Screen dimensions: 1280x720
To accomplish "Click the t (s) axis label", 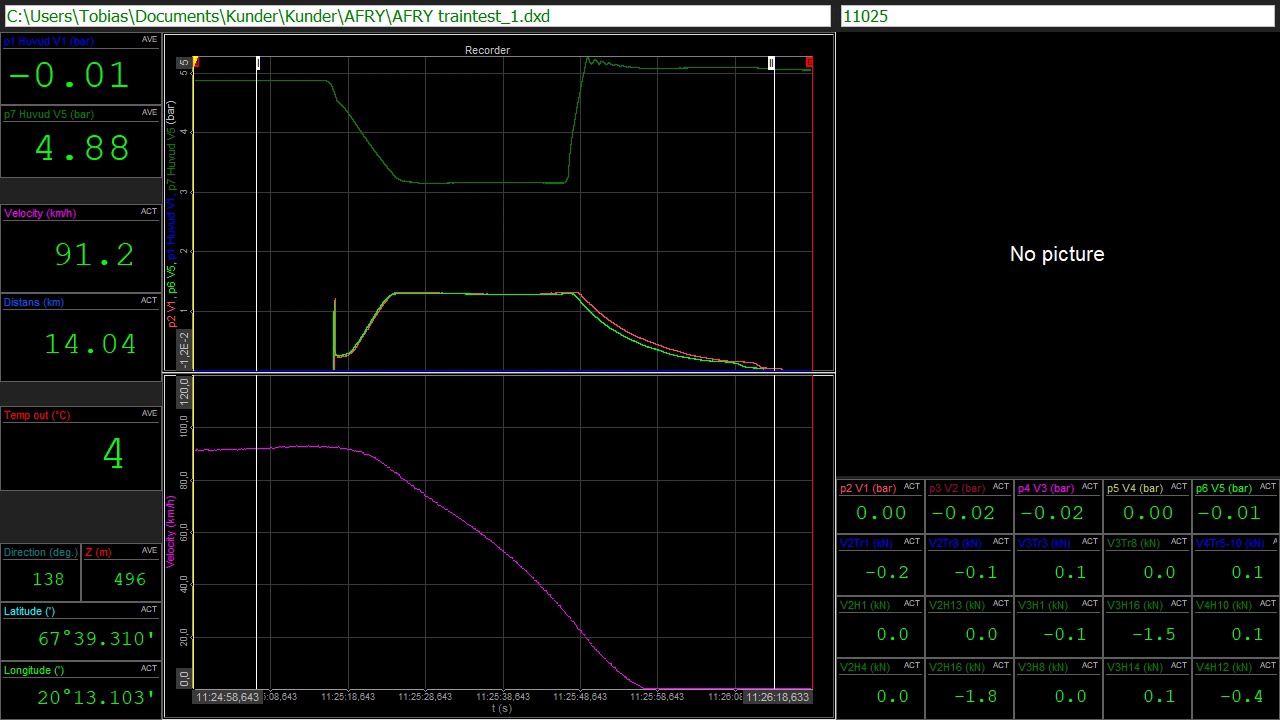I will coord(502,709).
